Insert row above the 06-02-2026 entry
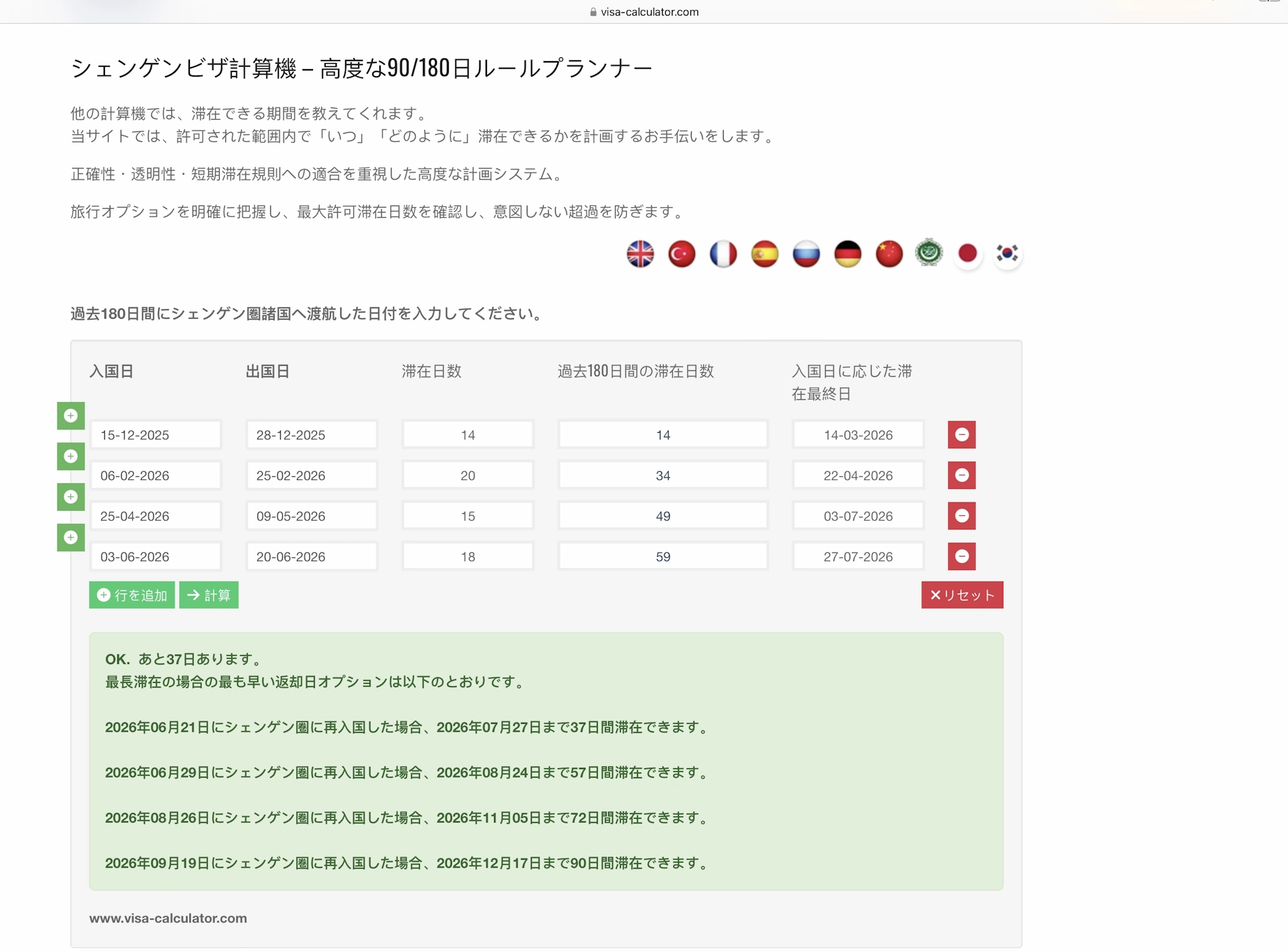Screen dimensions: 1288x952 [x=71, y=457]
